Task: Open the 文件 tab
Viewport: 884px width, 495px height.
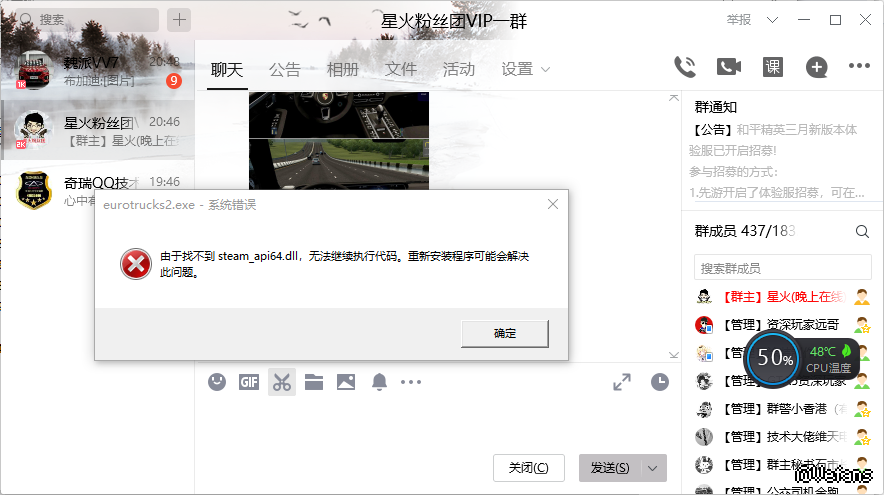Action: point(401,70)
